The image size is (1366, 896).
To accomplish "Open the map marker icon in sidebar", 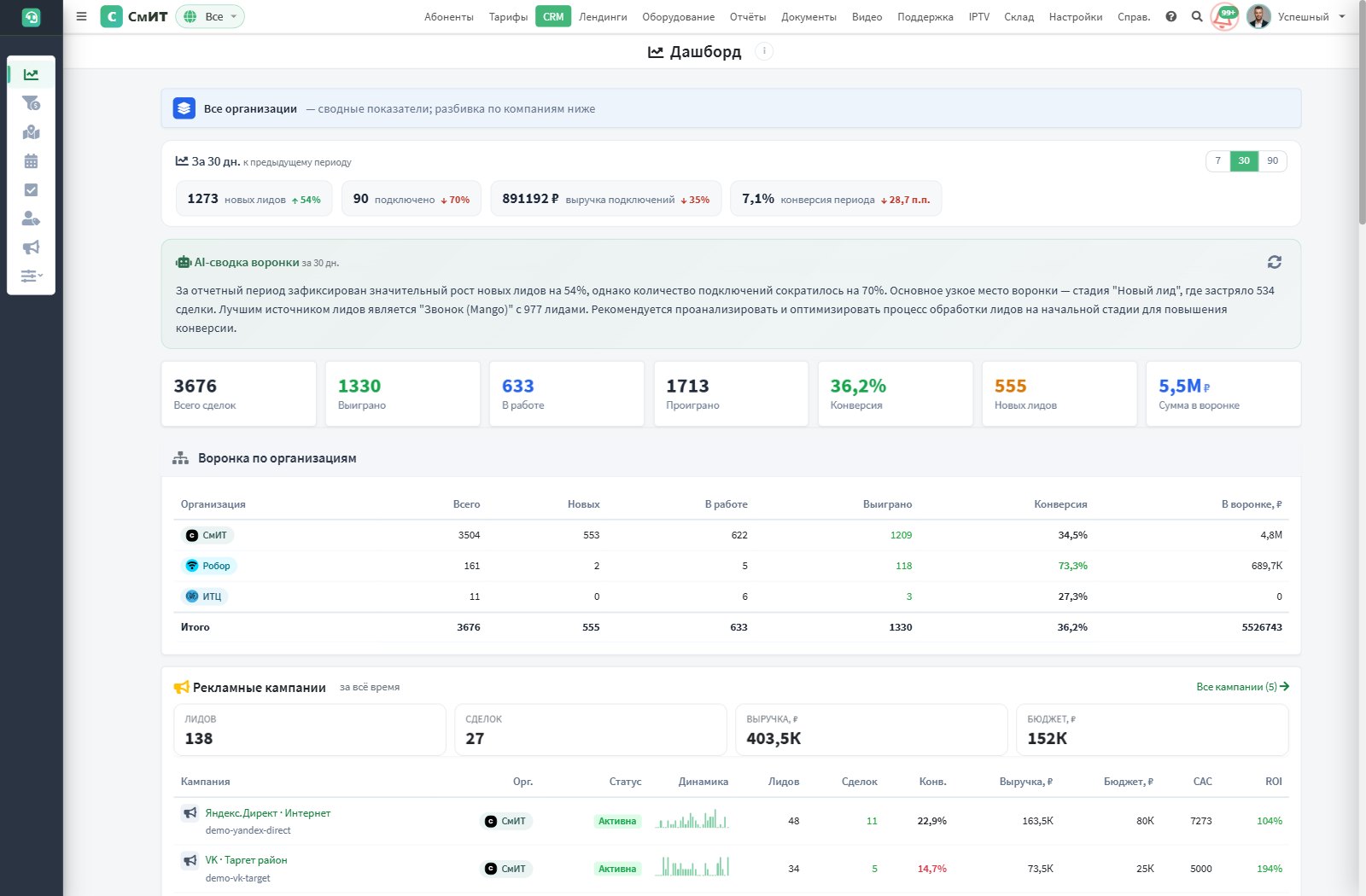I will pos(31,132).
